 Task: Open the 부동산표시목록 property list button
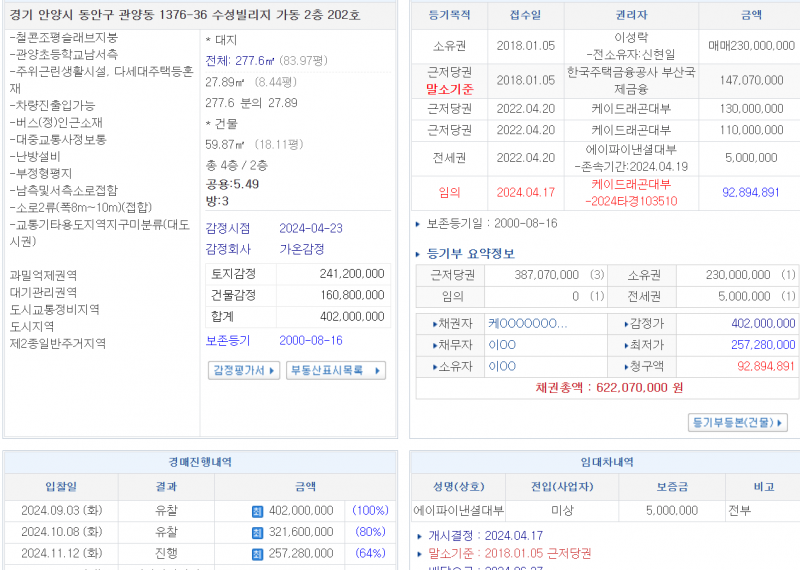click(x=336, y=370)
